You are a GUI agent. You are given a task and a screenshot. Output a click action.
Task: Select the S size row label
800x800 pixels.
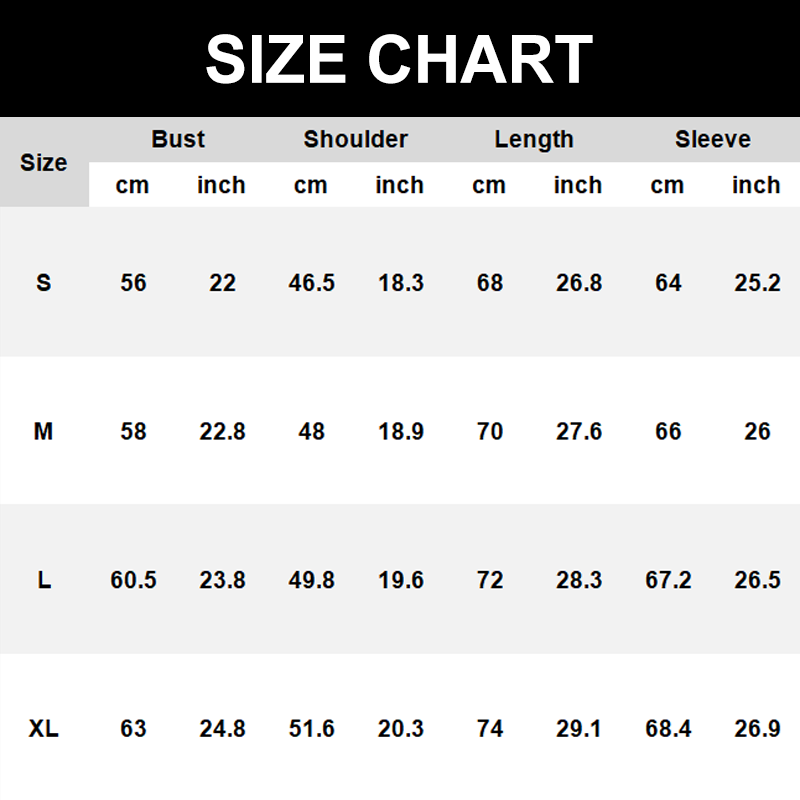43,283
